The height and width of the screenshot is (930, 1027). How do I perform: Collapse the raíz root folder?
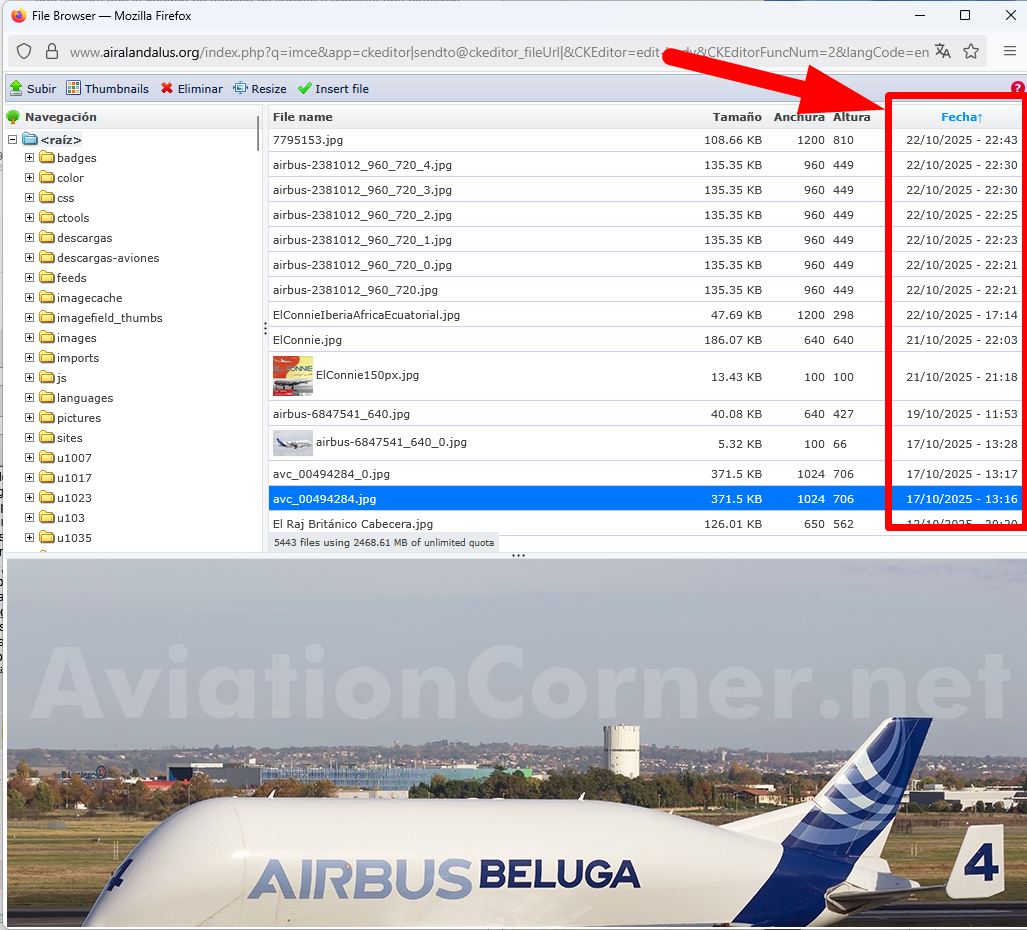(12, 140)
